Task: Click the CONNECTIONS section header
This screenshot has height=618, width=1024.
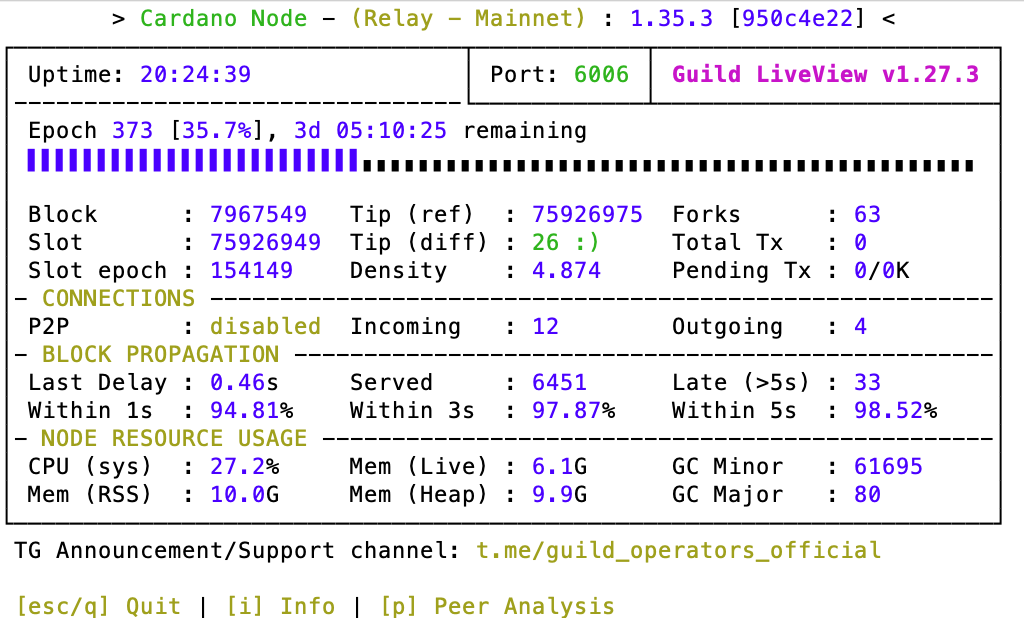Action: tap(118, 298)
